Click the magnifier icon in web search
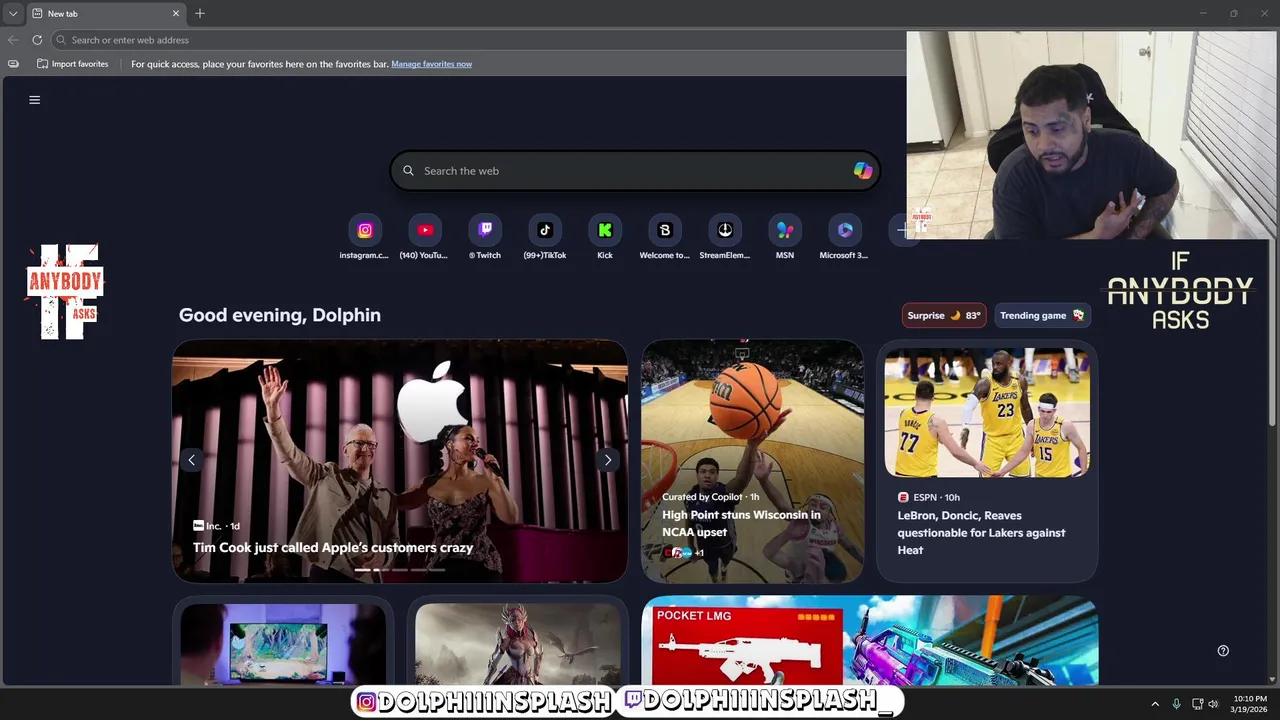 click(408, 171)
